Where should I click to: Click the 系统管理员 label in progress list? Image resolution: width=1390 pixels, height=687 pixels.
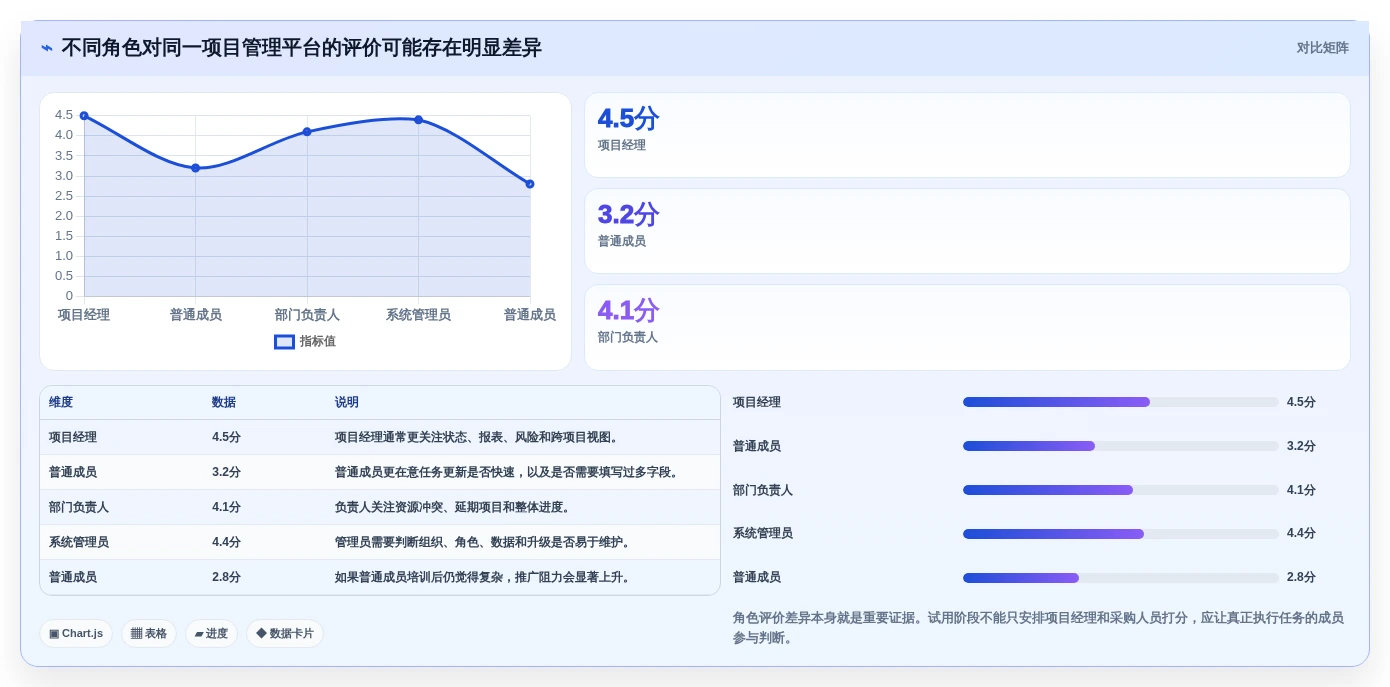pyautogui.click(x=763, y=534)
